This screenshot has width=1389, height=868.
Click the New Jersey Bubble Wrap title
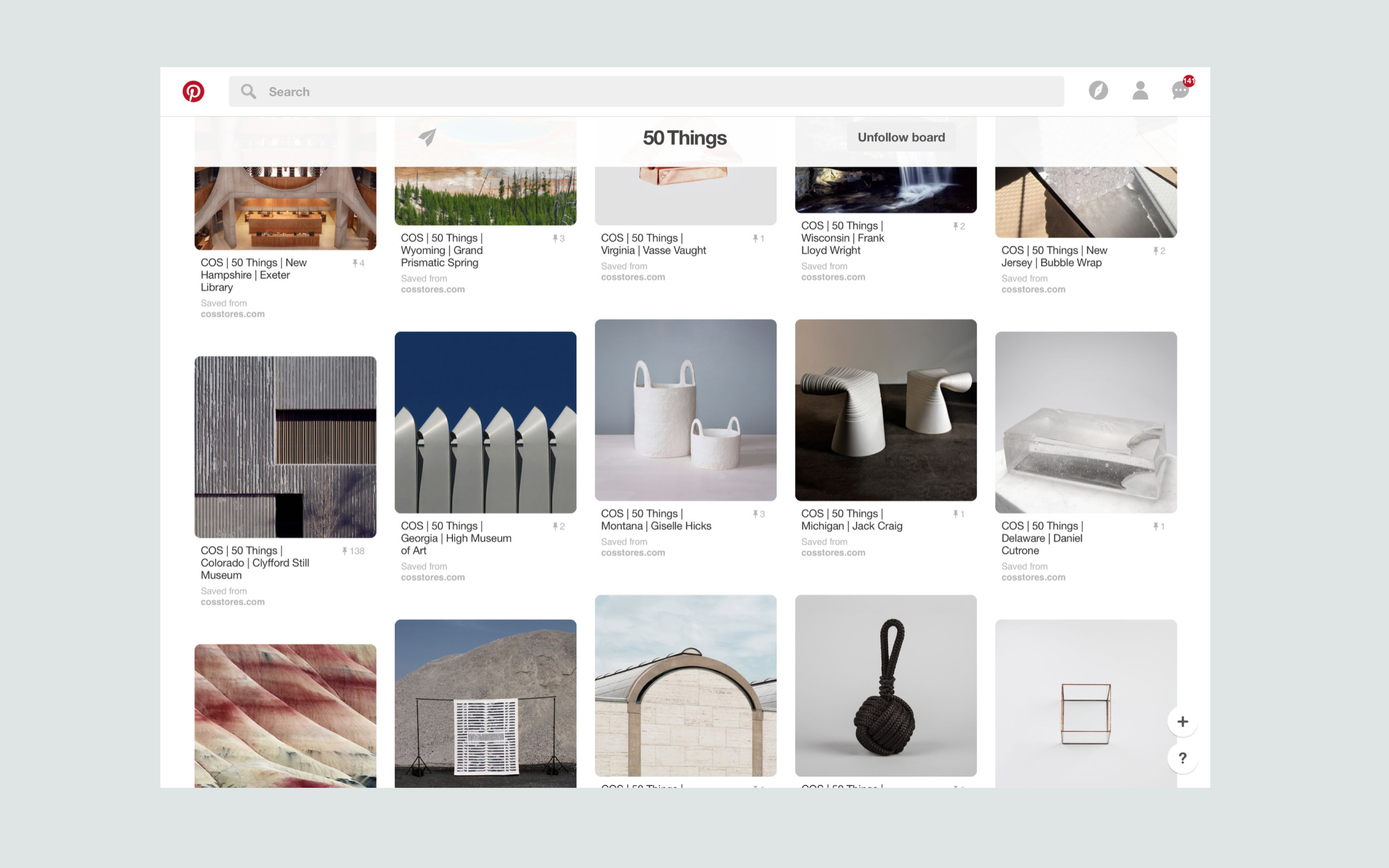click(1055, 257)
